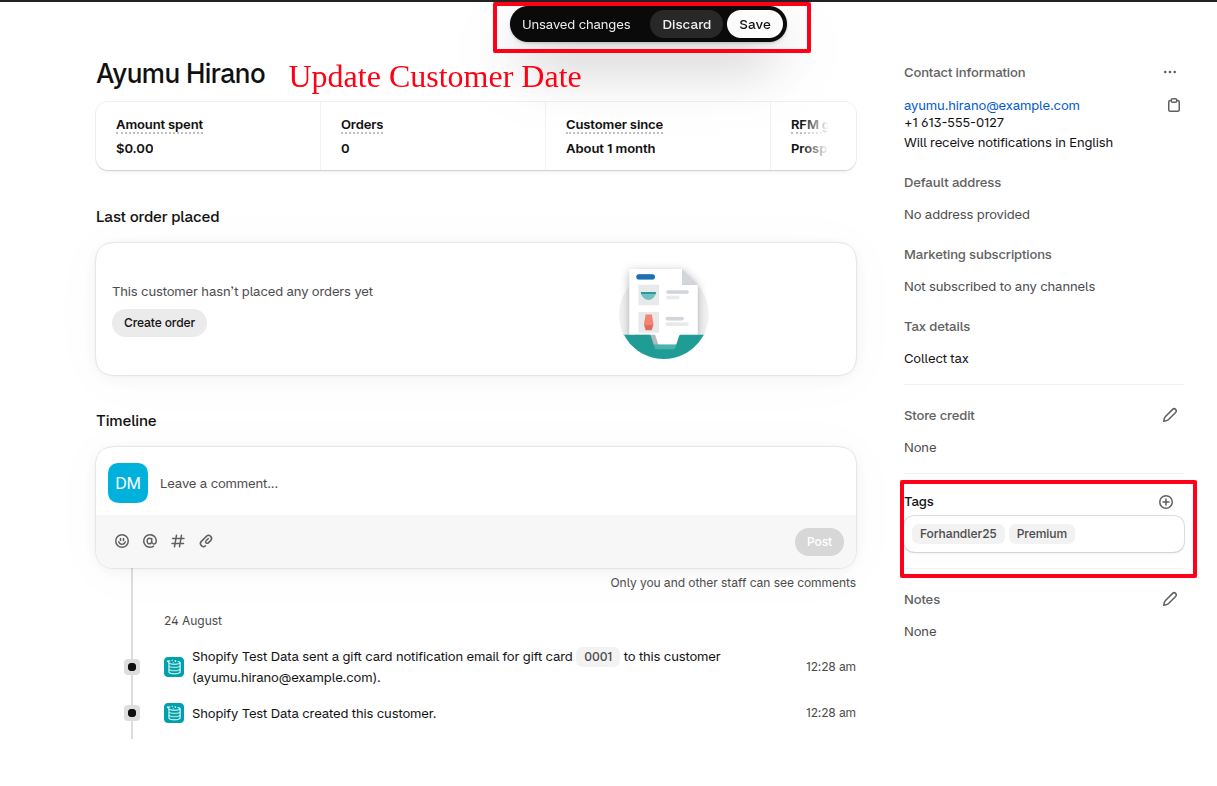Edit Notes using the pencil icon
Viewport: 1217px width, 786px height.
click(x=1170, y=599)
